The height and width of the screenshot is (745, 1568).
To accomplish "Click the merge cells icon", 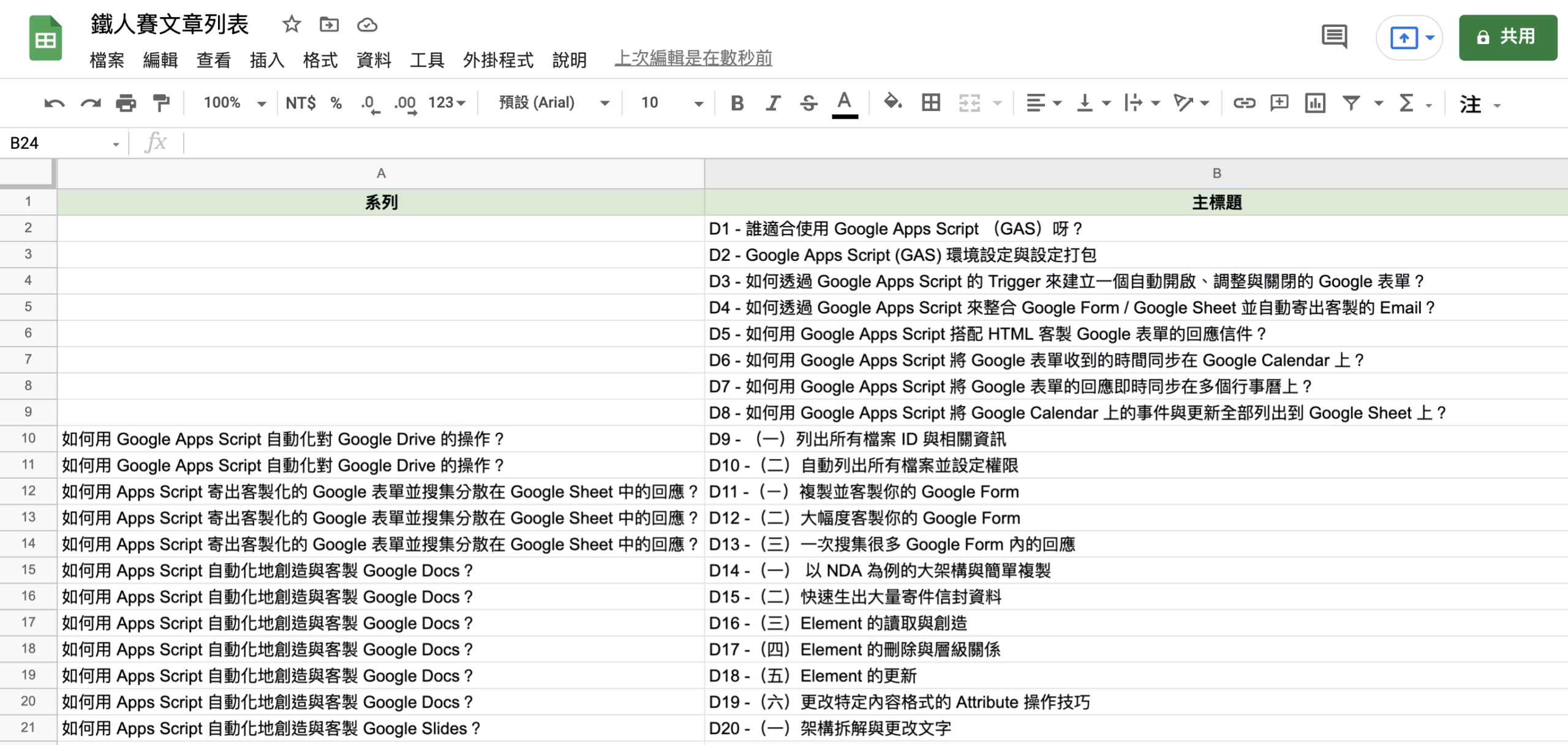I will click(x=970, y=103).
